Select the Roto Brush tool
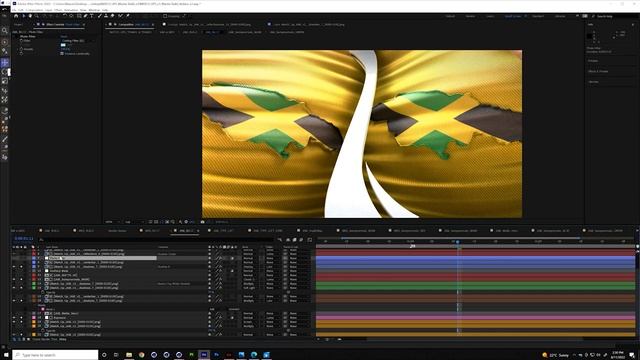Viewport: 640px width, 360px height. pos(120,16)
